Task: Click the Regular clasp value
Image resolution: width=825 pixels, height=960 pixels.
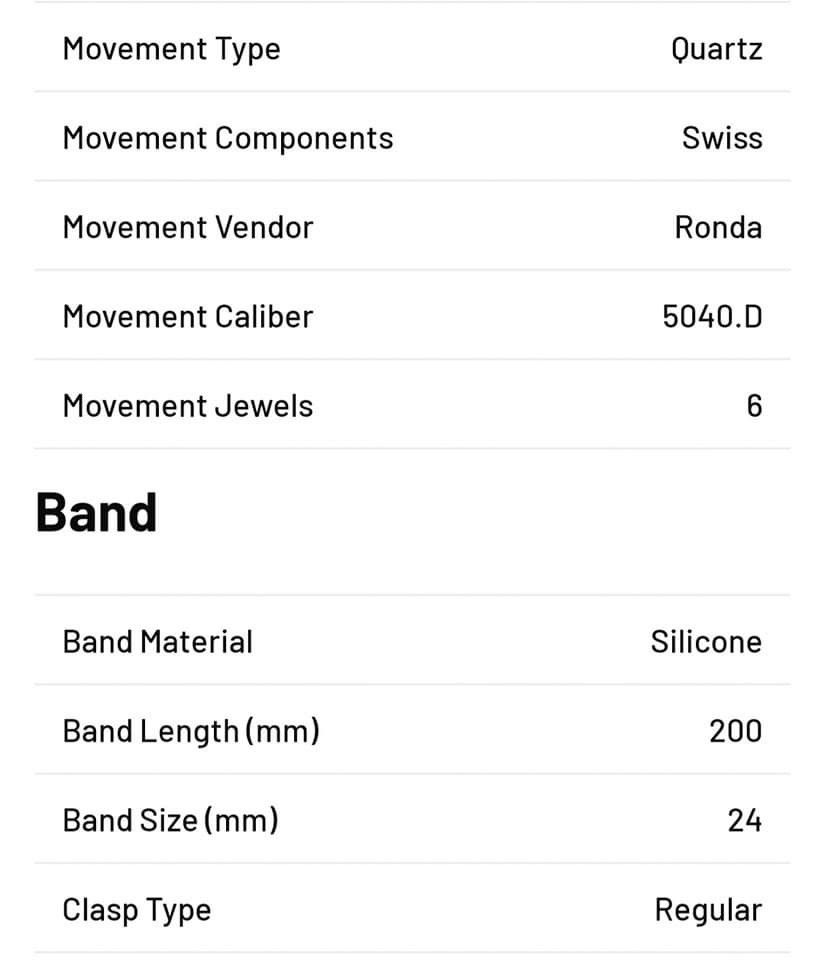Action: [708, 910]
